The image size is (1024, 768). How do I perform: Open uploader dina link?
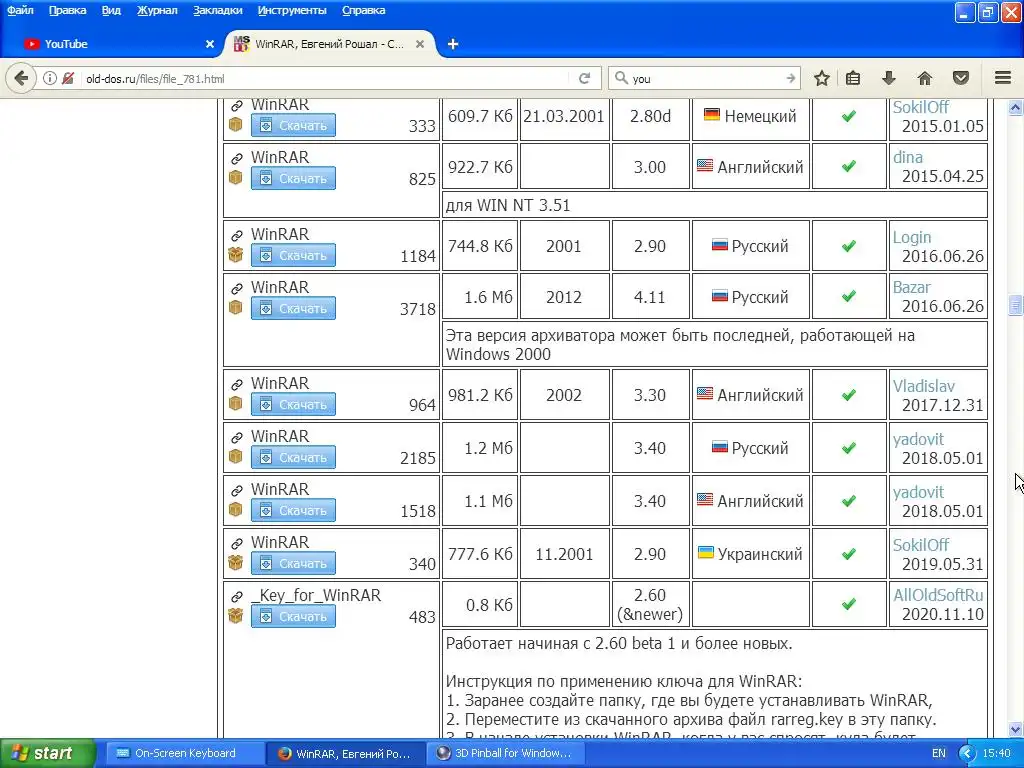point(908,157)
